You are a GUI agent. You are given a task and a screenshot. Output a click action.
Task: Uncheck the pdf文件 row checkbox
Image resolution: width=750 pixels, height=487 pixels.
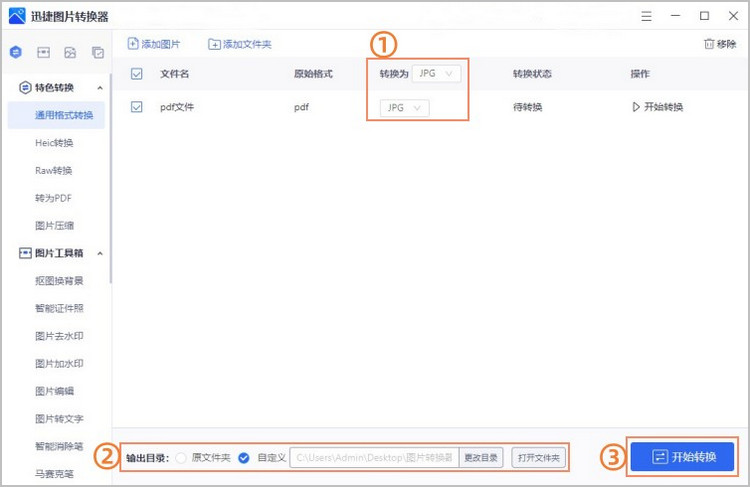coord(137,107)
